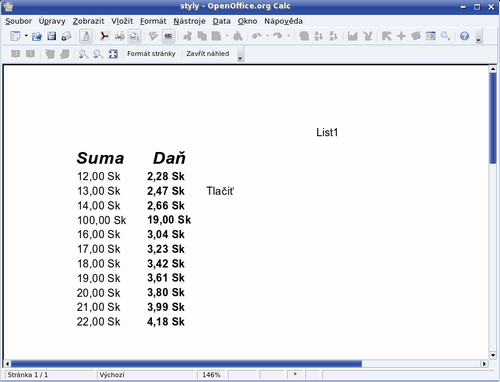The height and width of the screenshot is (382, 500).
Task: Toggle the Edit file mode icon
Action: [86, 36]
